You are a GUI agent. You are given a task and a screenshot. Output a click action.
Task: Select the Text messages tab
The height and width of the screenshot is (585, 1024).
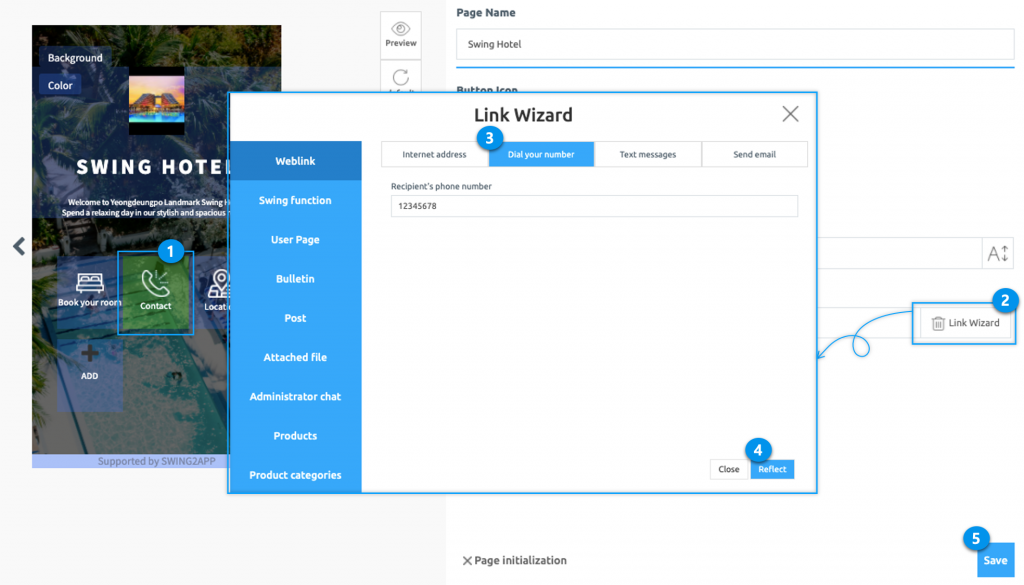pos(648,154)
